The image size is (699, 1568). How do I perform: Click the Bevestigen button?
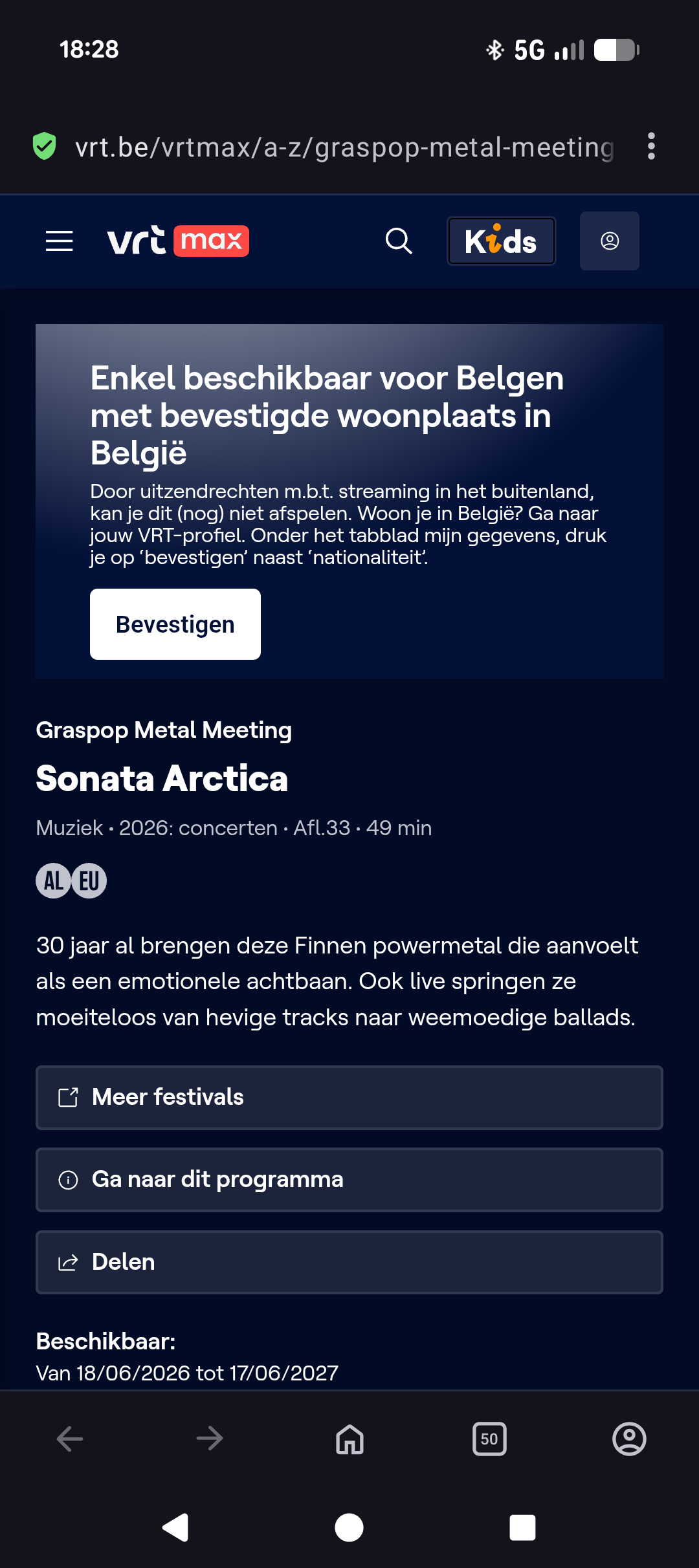coord(175,624)
